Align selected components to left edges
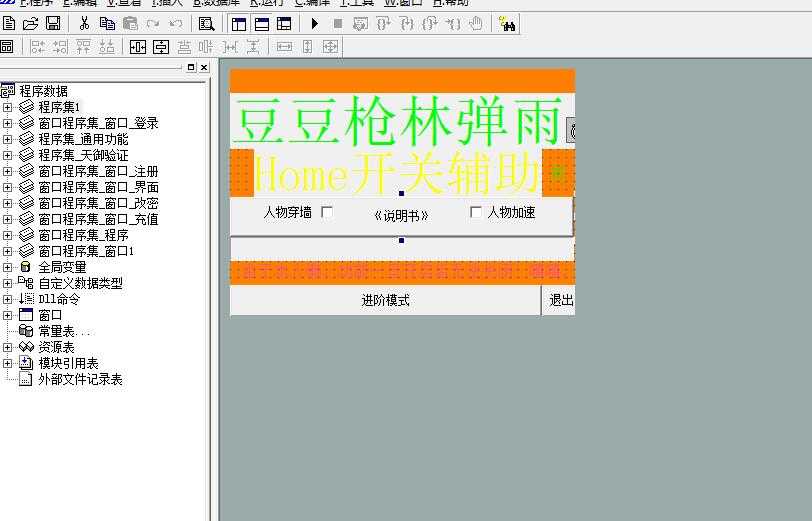This screenshot has width=812, height=521. coord(37,47)
